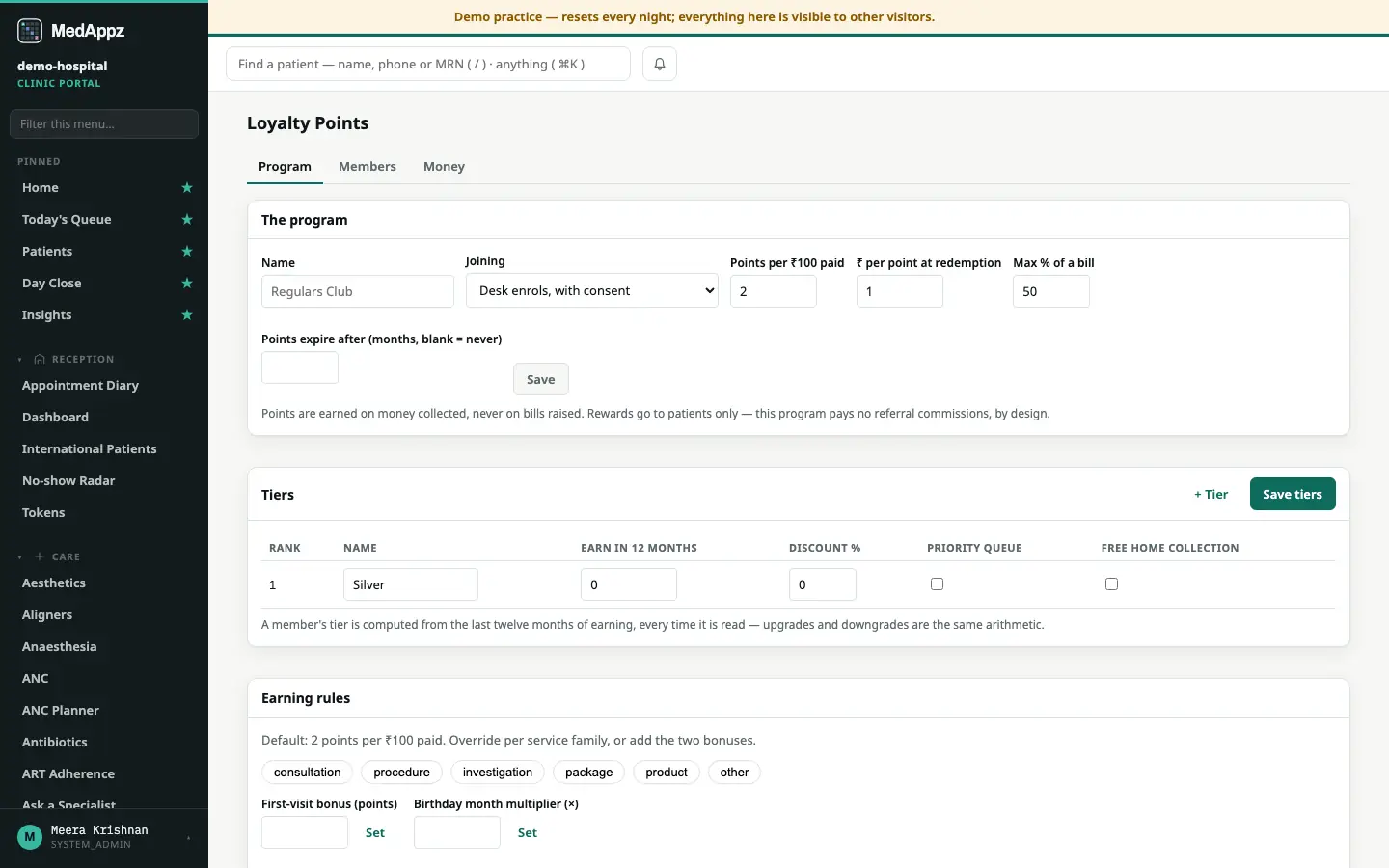The width and height of the screenshot is (1389, 868).
Task: Set the Birthday month multiplier
Action: (528, 833)
